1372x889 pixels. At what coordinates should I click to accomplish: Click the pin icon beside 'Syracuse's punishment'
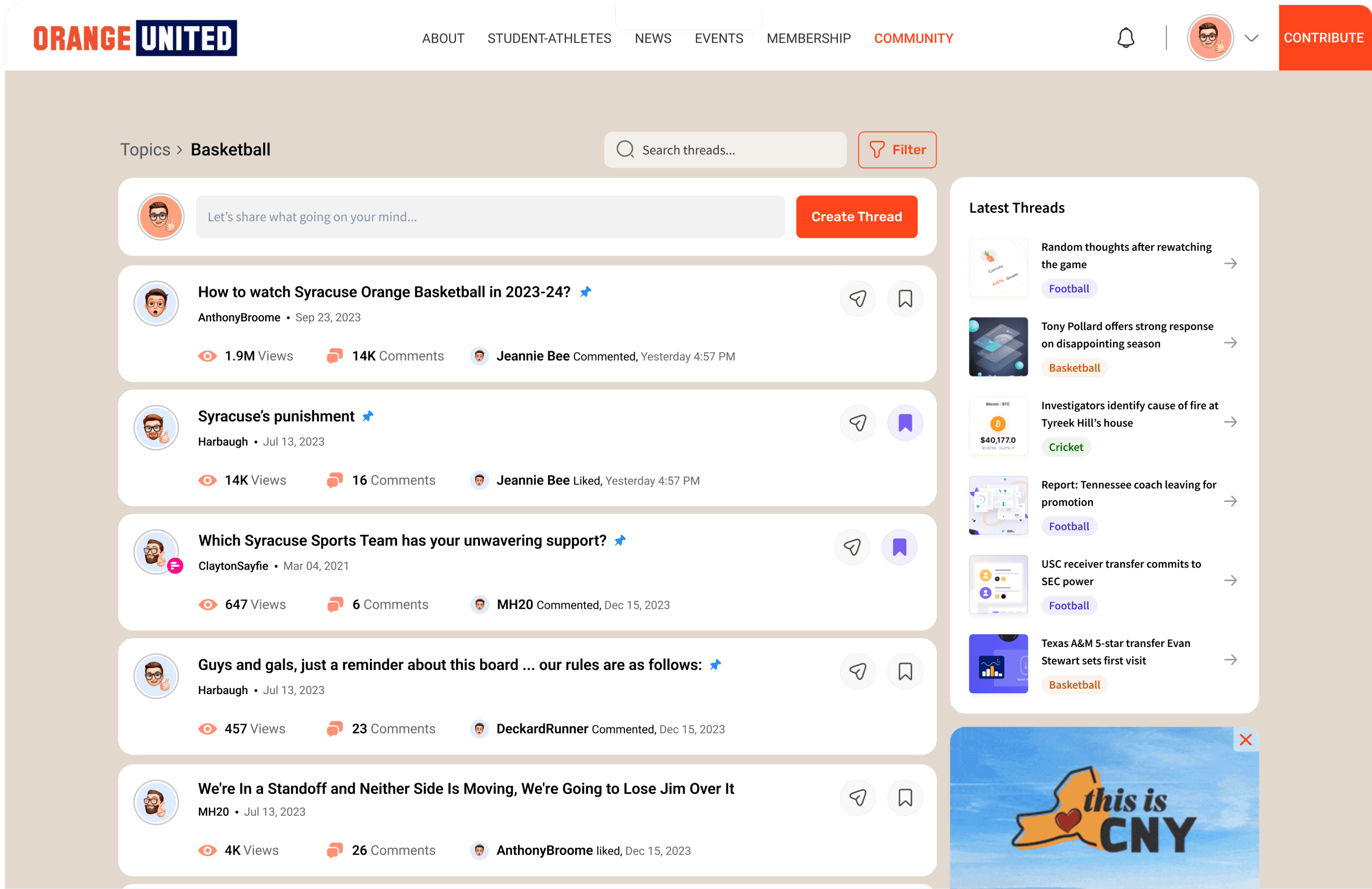[x=368, y=416]
